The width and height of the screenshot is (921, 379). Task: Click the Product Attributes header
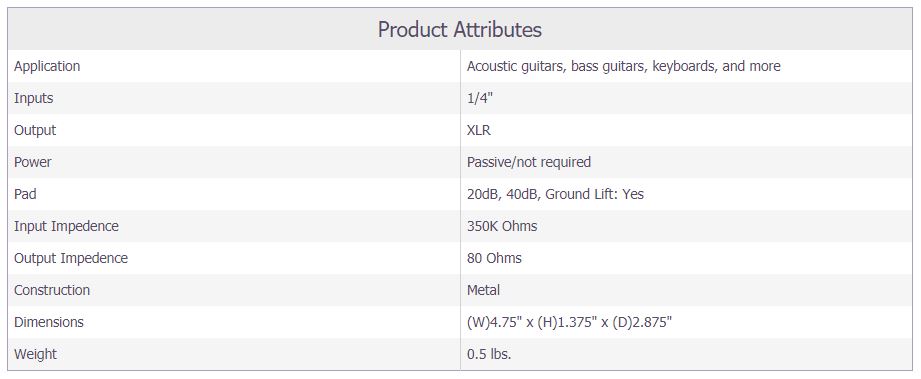[x=459, y=29]
